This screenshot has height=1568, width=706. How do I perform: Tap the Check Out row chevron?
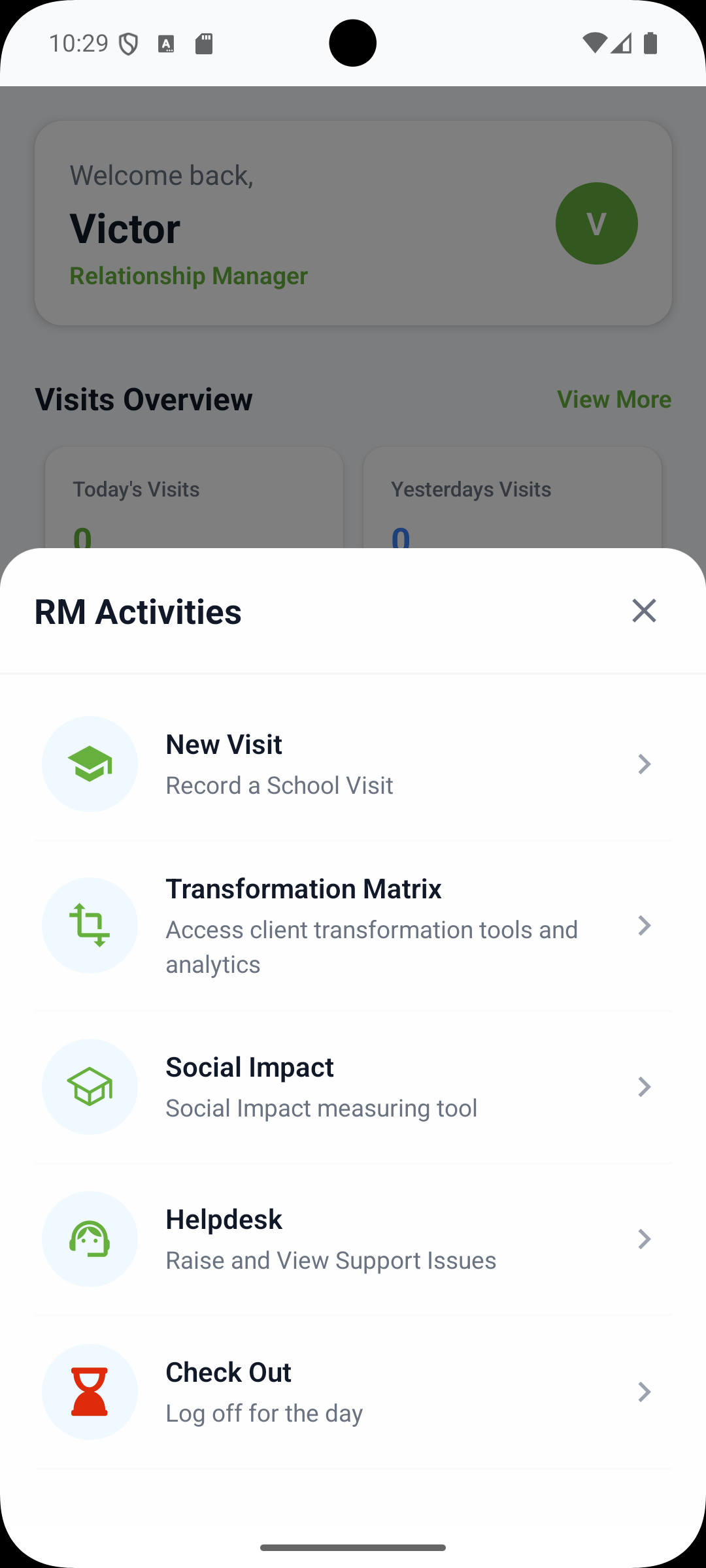coord(644,1392)
